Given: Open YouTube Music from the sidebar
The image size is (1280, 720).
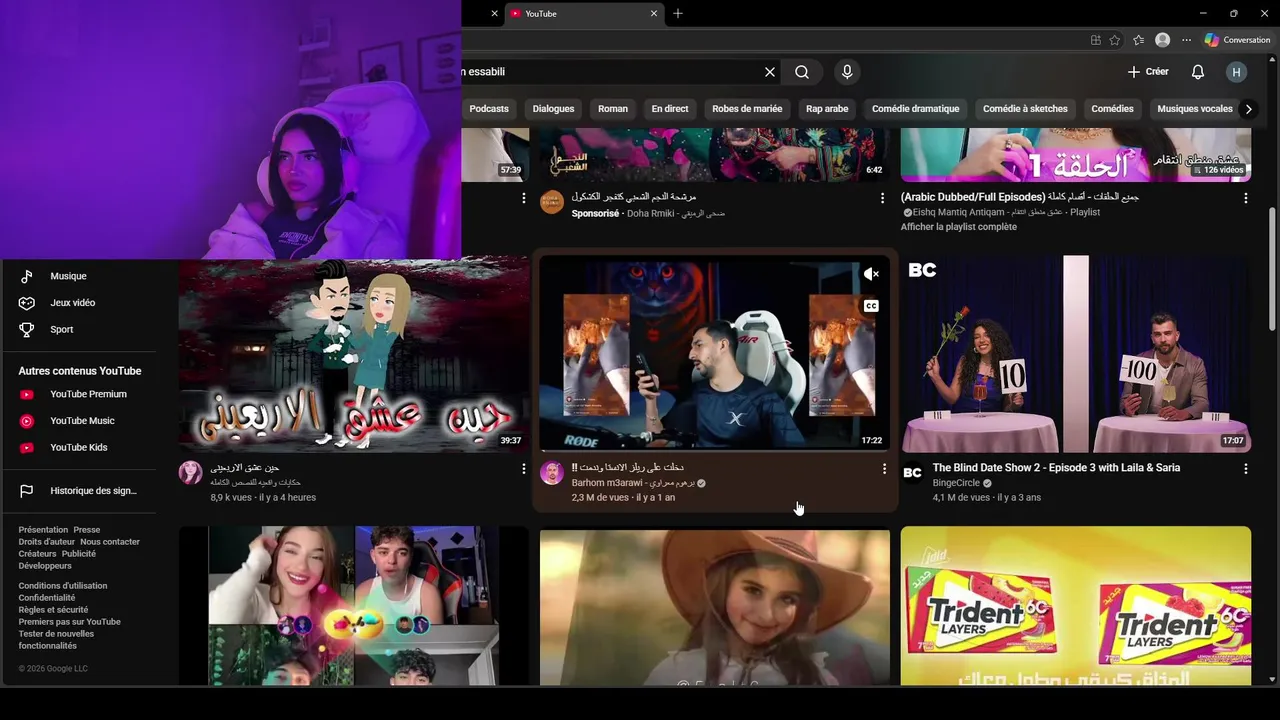Looking at the screenshot, I should point(80,421).
